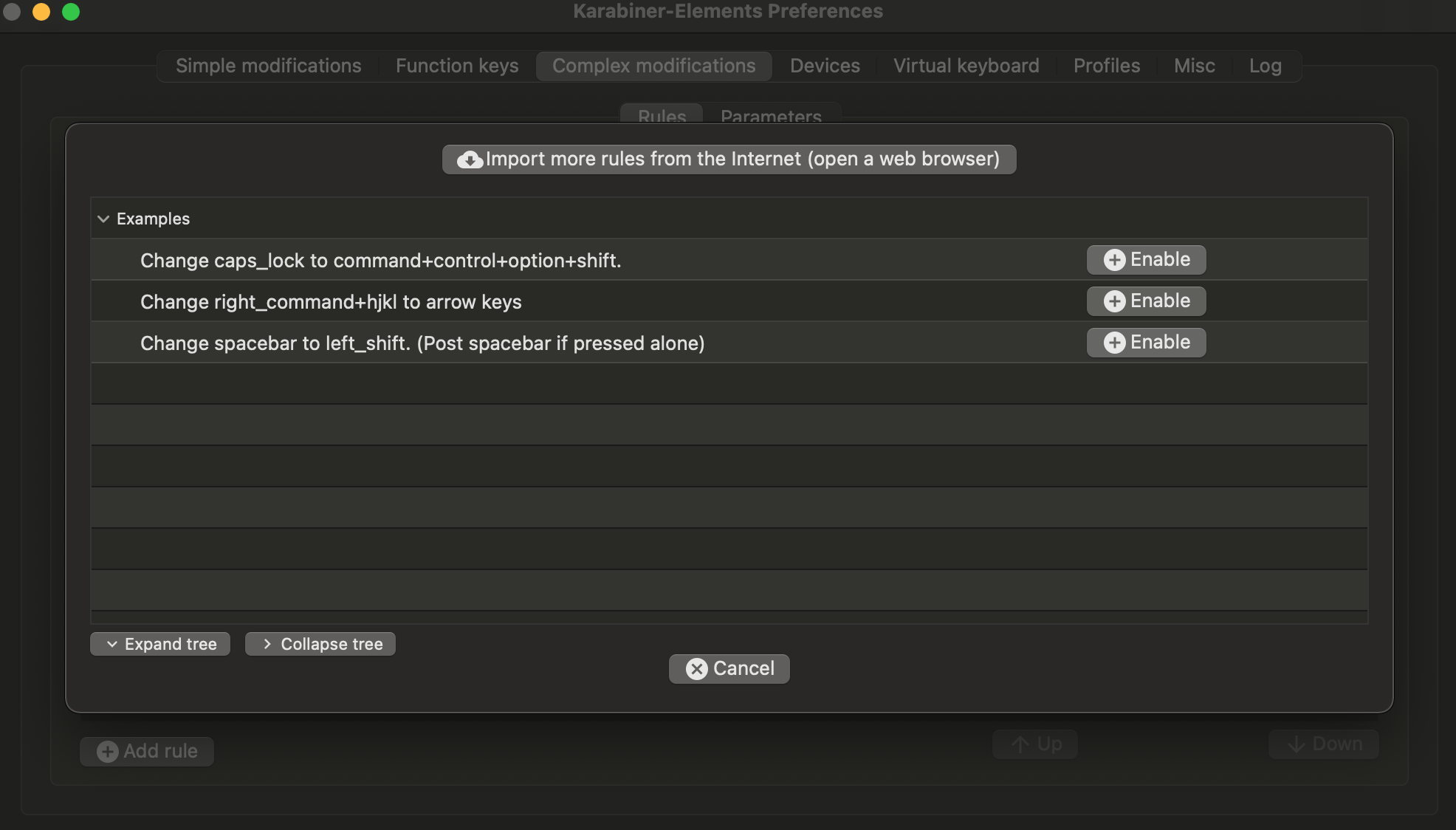Screen dimensions: 1456x830
Task: Collapse the Examples group chevron
Action: (103, 219)
